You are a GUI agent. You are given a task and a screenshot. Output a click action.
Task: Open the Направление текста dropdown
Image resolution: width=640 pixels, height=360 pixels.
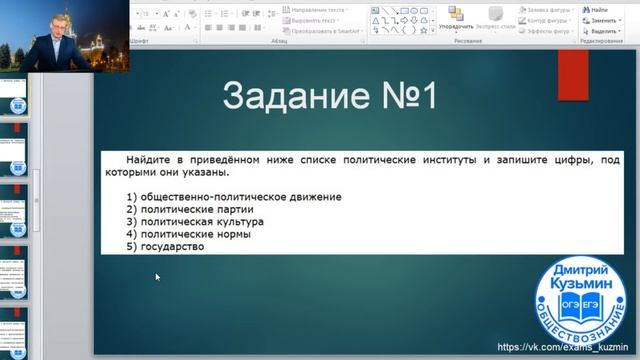pos(316,10)
